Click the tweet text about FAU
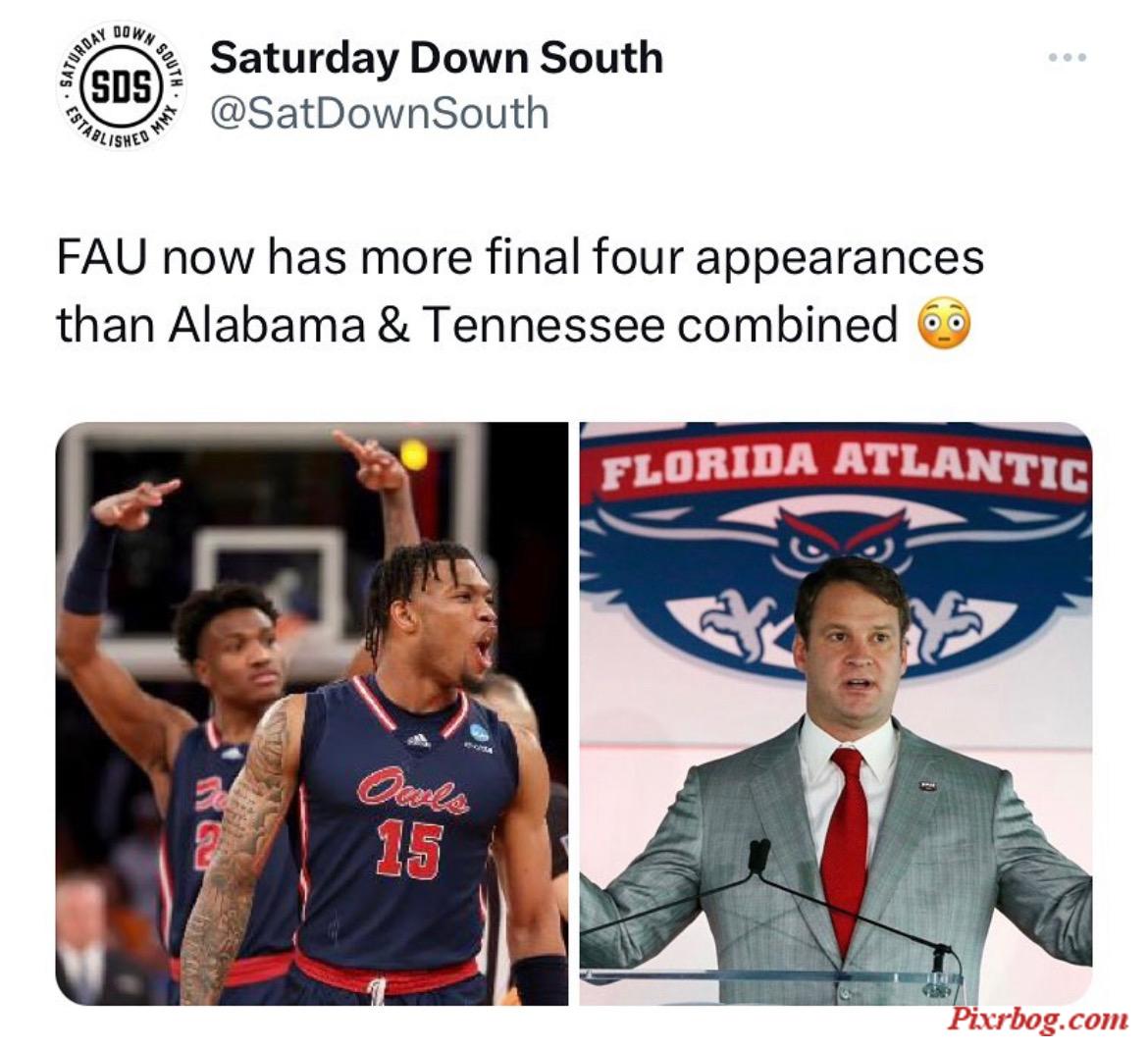The height and width of the screenshot is (1051, 1148). (520, 290)
